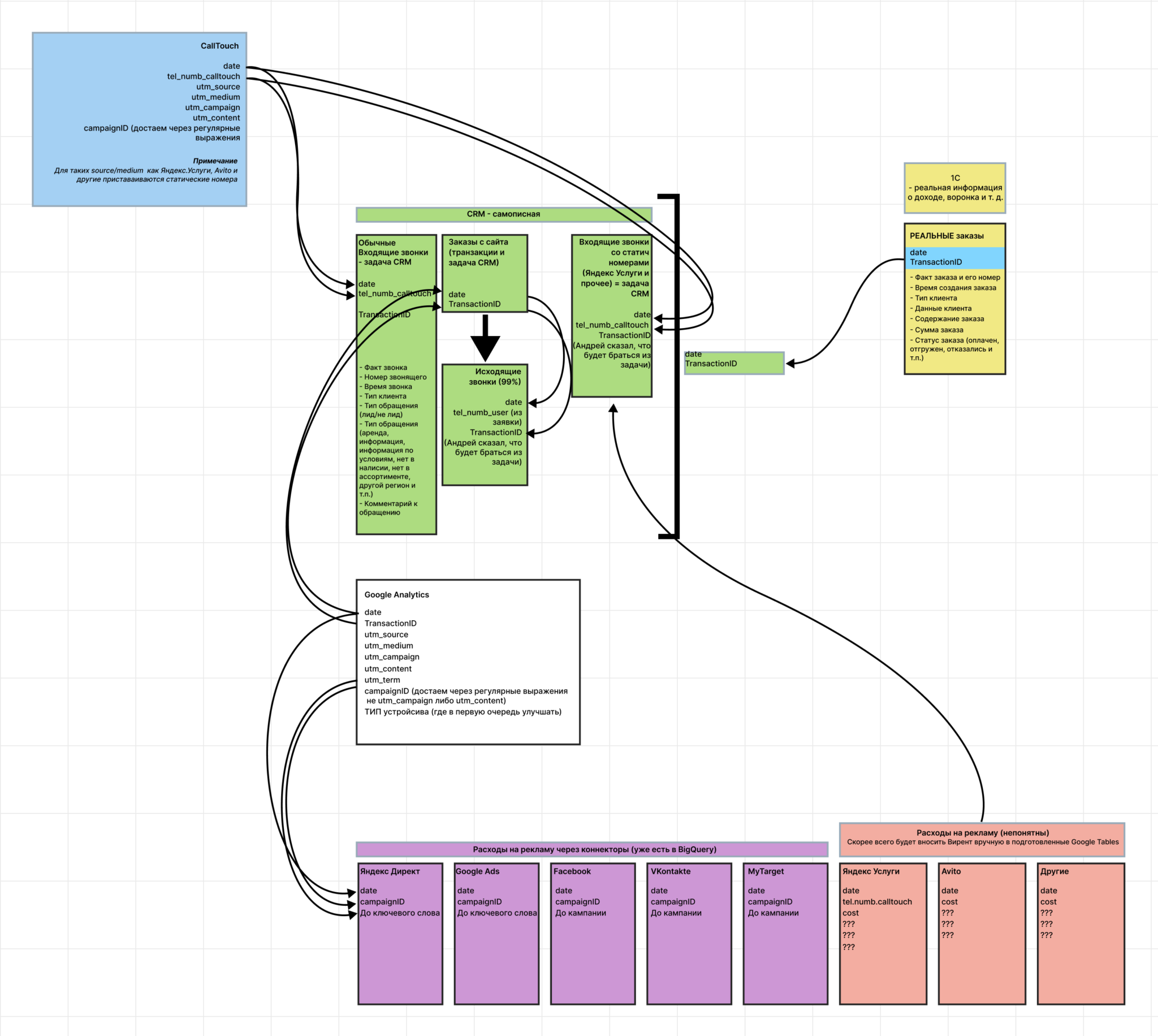This screenshot has height=1036, width=1158.
Task: Click the VKontakte expenses card
Action: 689,934
